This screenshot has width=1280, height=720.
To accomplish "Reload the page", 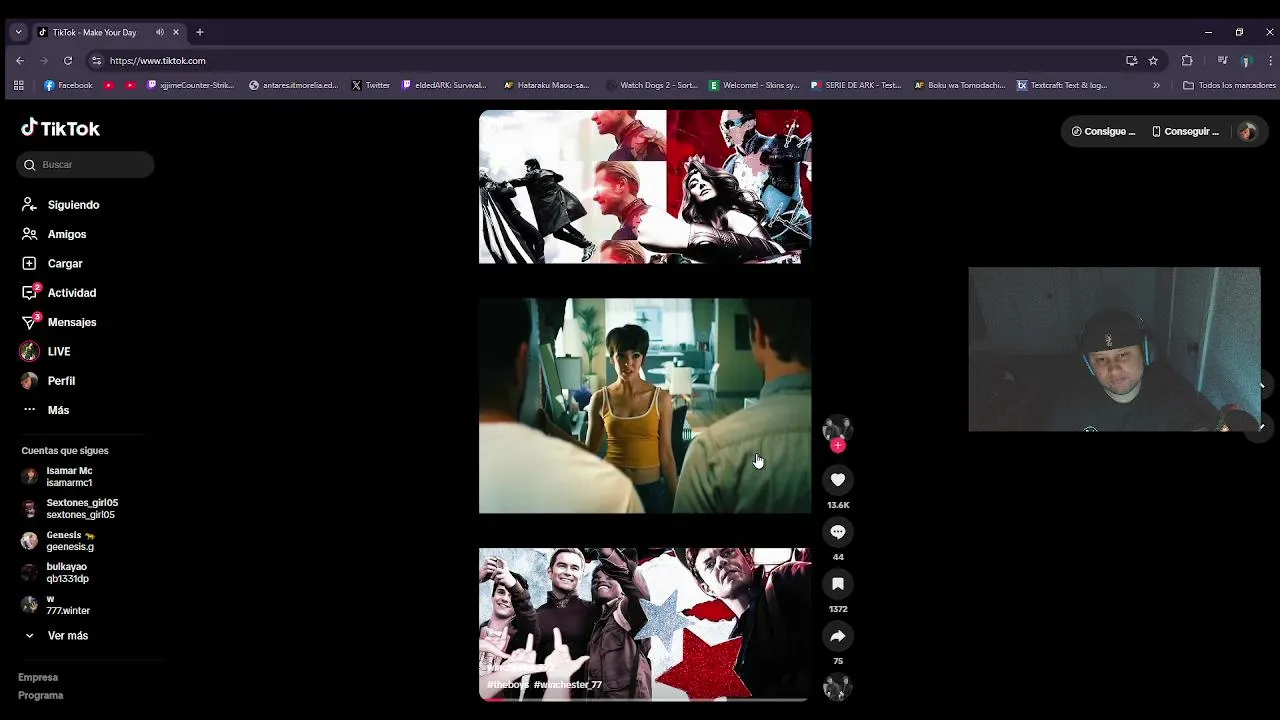I will click(x=68, y=61).
